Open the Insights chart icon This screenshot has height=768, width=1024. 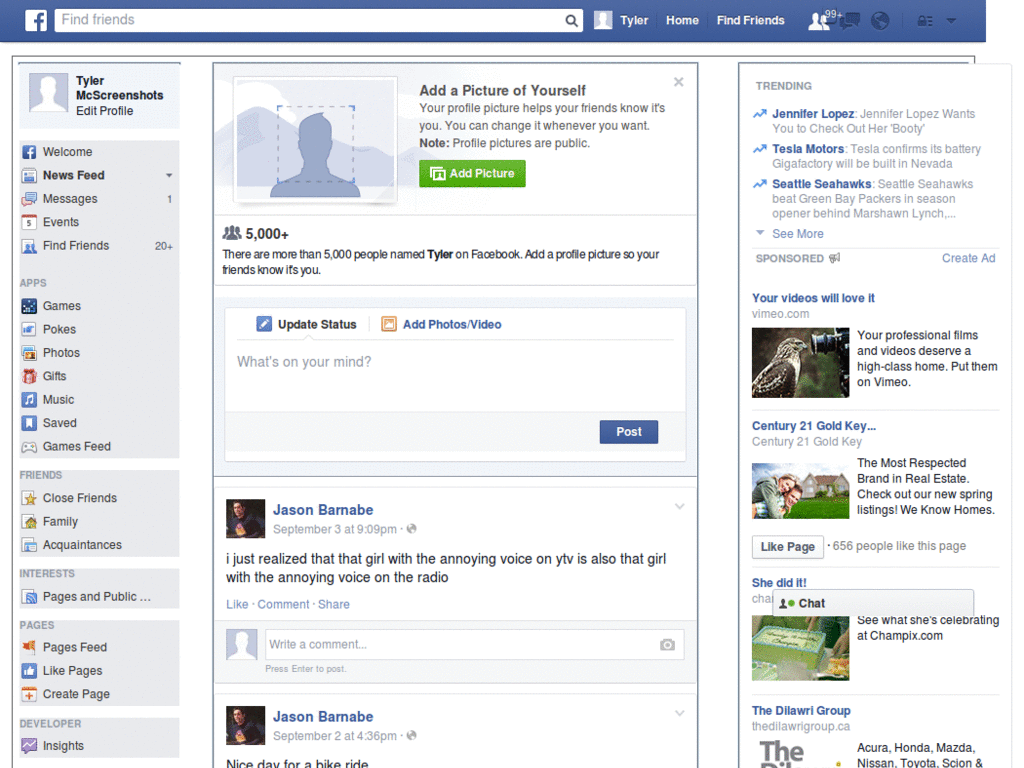[29, 746]
